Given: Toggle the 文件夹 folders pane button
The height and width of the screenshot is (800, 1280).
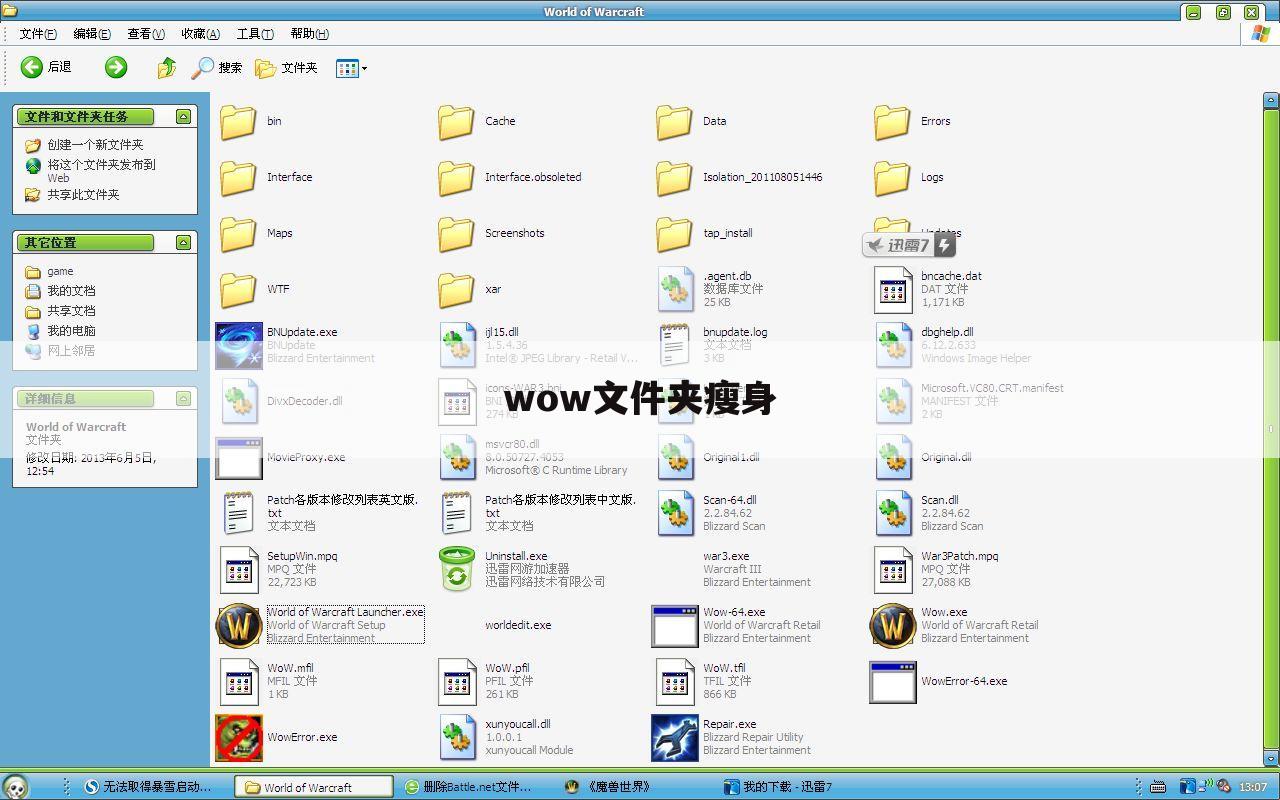Looking at the screenshot, I should [286, 67].
